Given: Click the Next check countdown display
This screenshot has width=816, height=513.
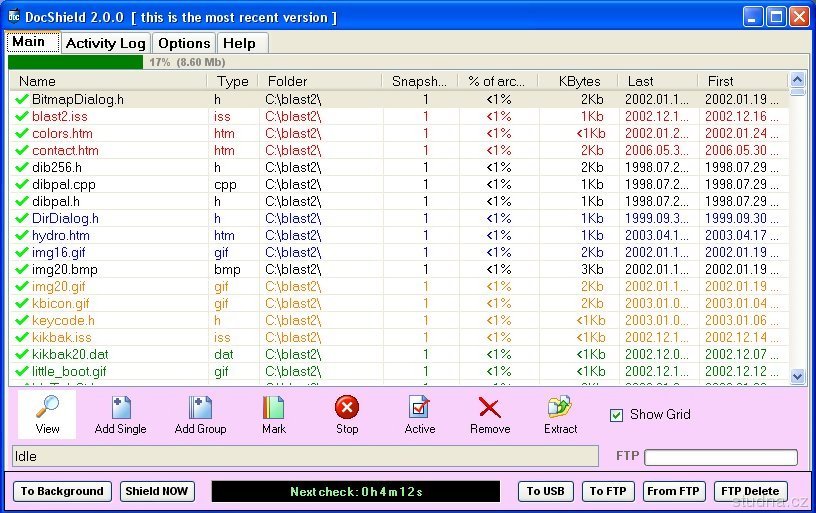Looking at the screenshot, I should [x=356, y=491].
